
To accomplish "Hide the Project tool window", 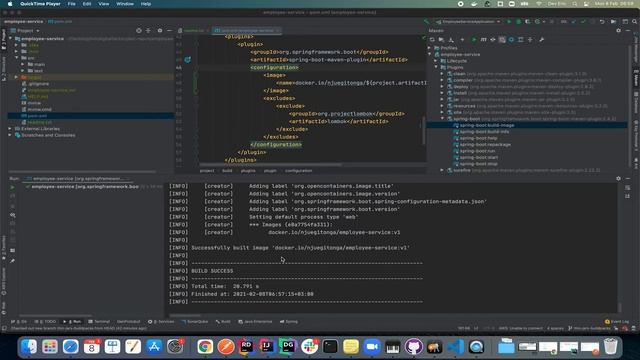I will [x=169, y=31].
